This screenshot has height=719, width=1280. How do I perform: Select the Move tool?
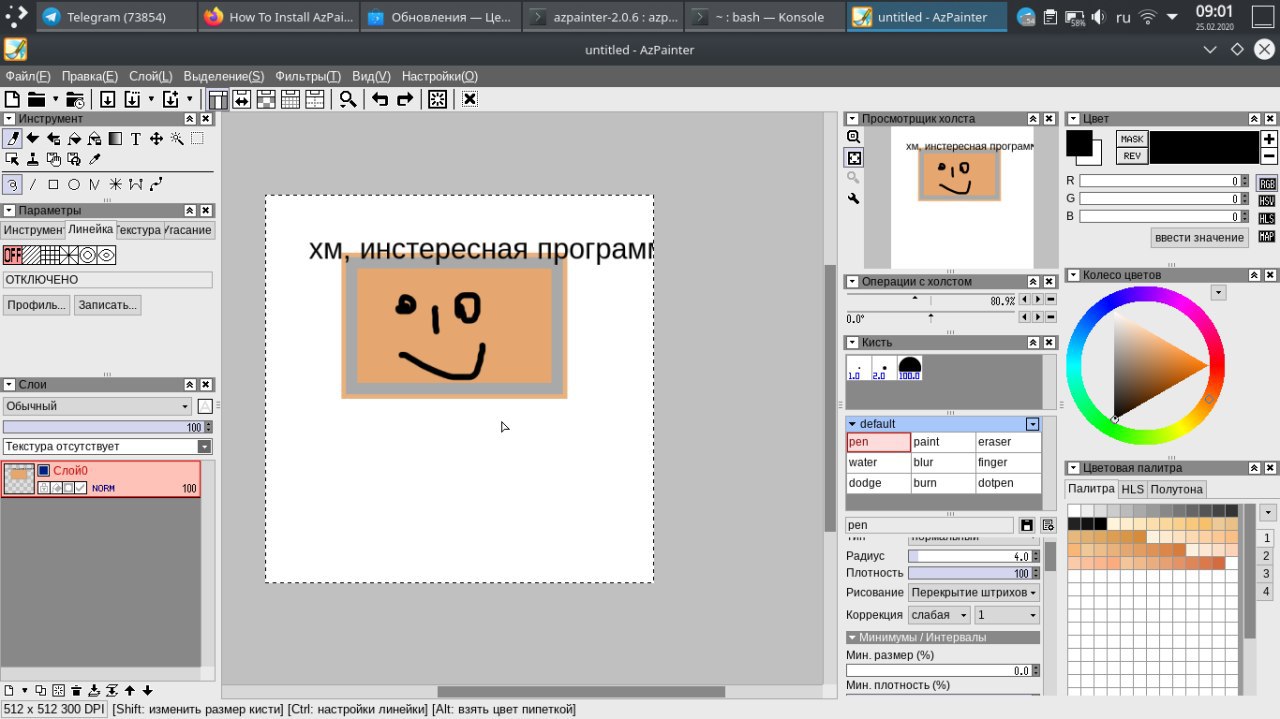click(x=156, y=139)
